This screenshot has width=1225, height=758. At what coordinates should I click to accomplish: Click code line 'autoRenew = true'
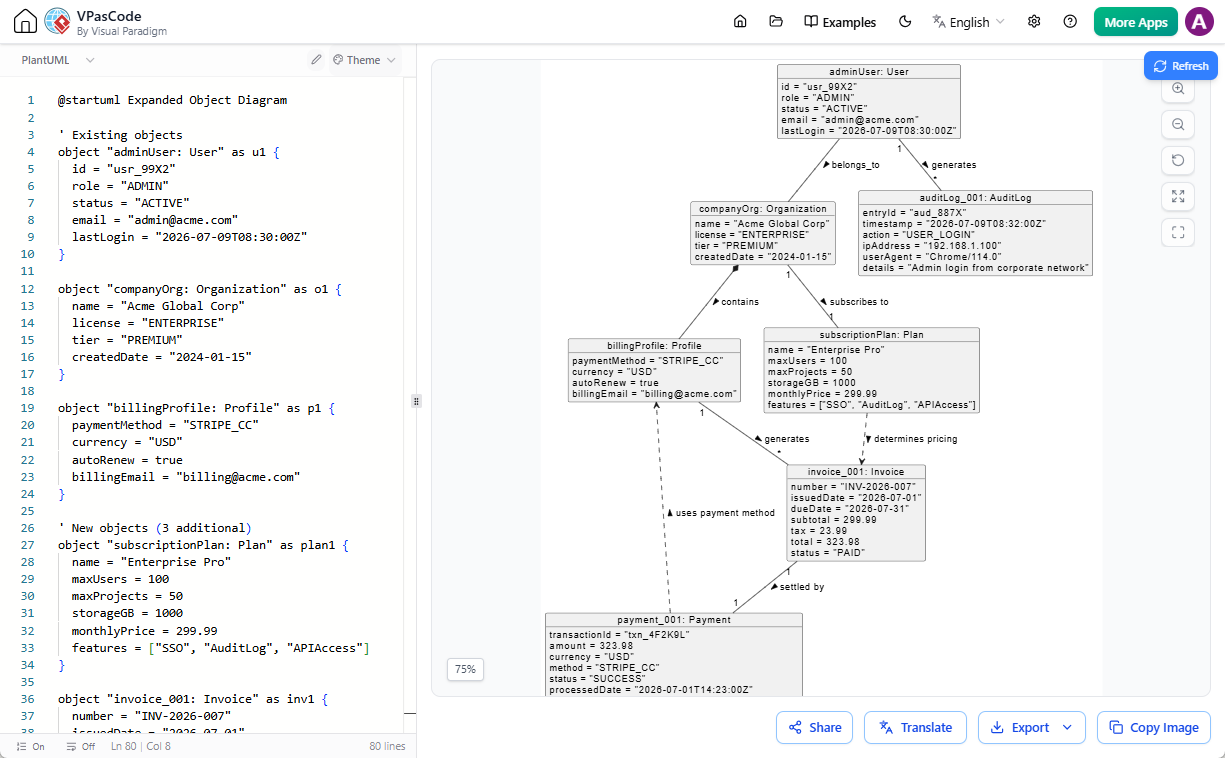127,460
